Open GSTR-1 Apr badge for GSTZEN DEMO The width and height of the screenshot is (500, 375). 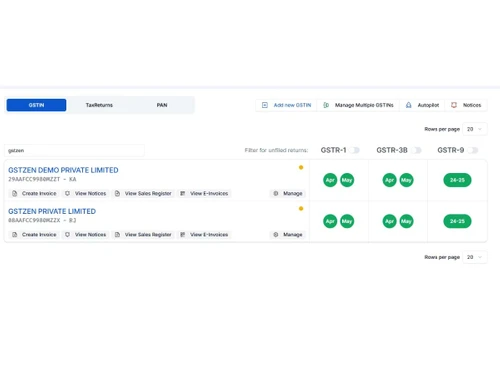(330, 180)
